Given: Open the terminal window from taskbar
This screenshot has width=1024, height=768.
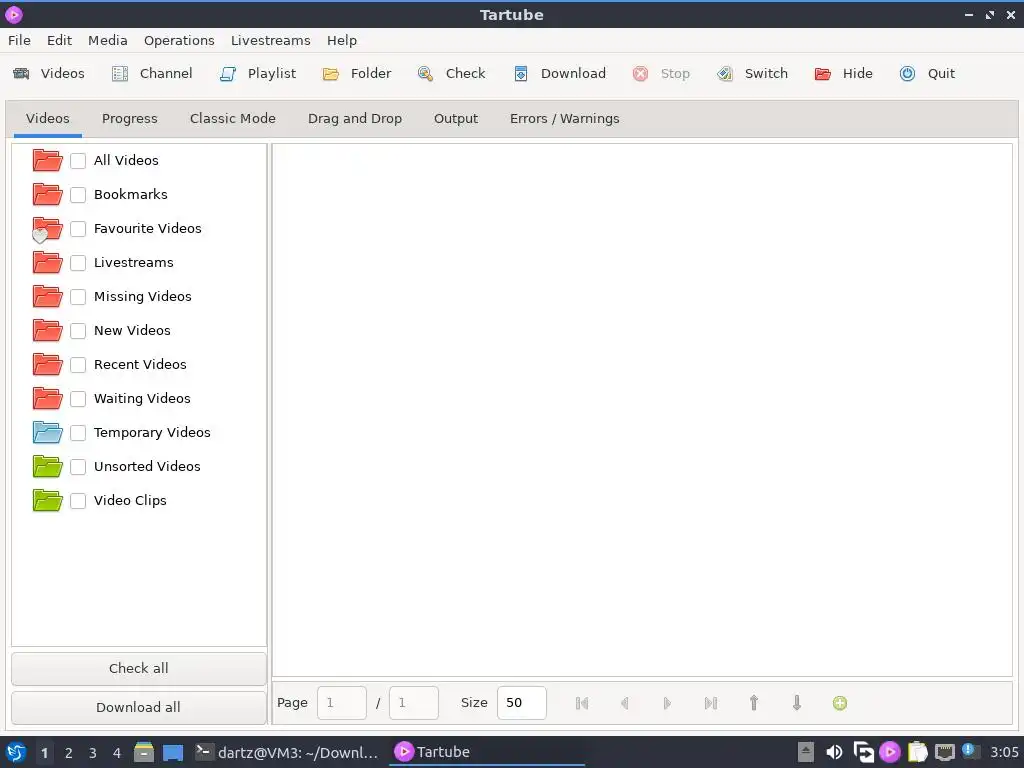Looking at the screenshot, I should click(287, 752).
